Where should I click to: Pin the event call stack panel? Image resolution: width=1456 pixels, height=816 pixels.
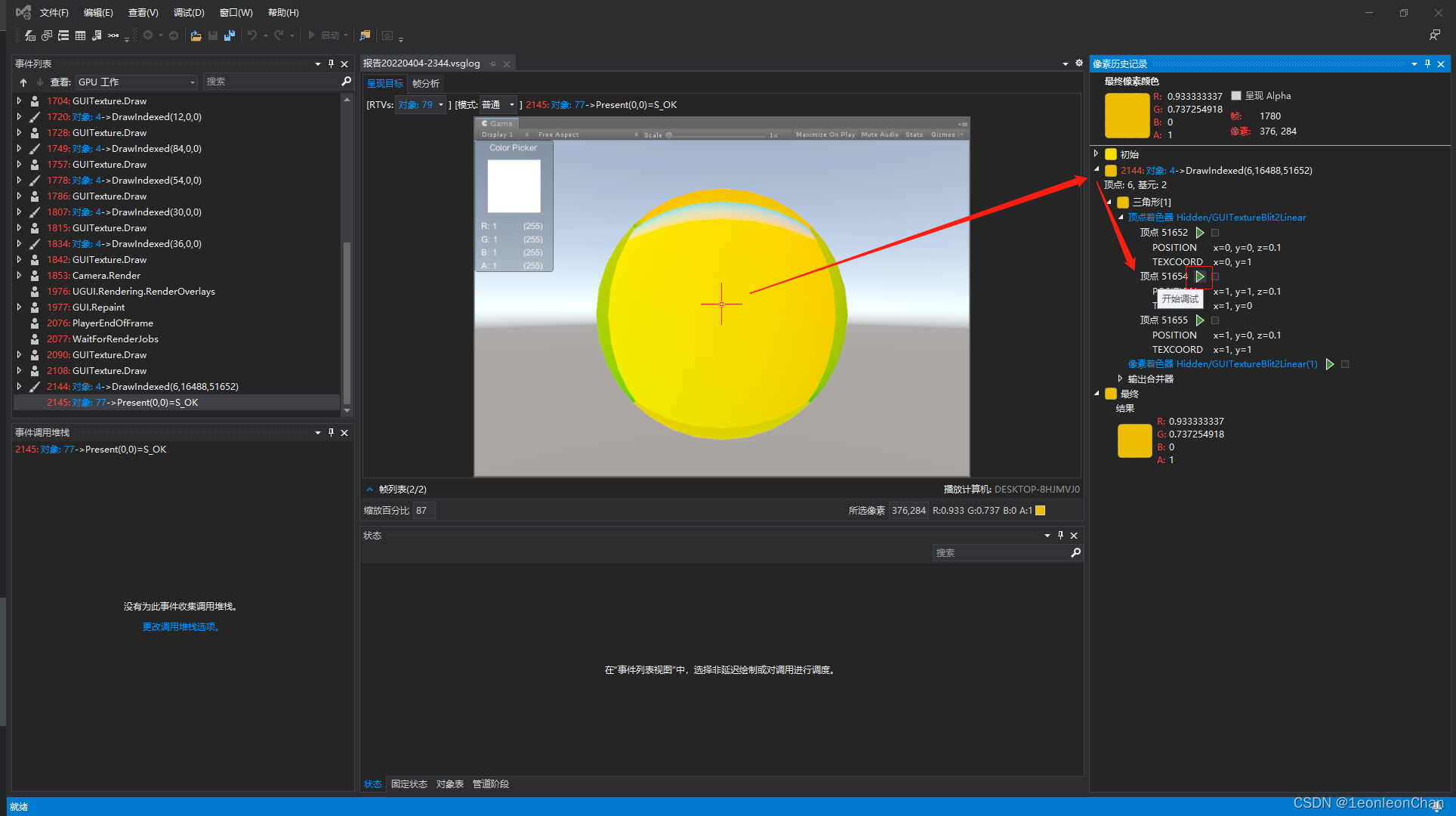click(x=331, y=433)
